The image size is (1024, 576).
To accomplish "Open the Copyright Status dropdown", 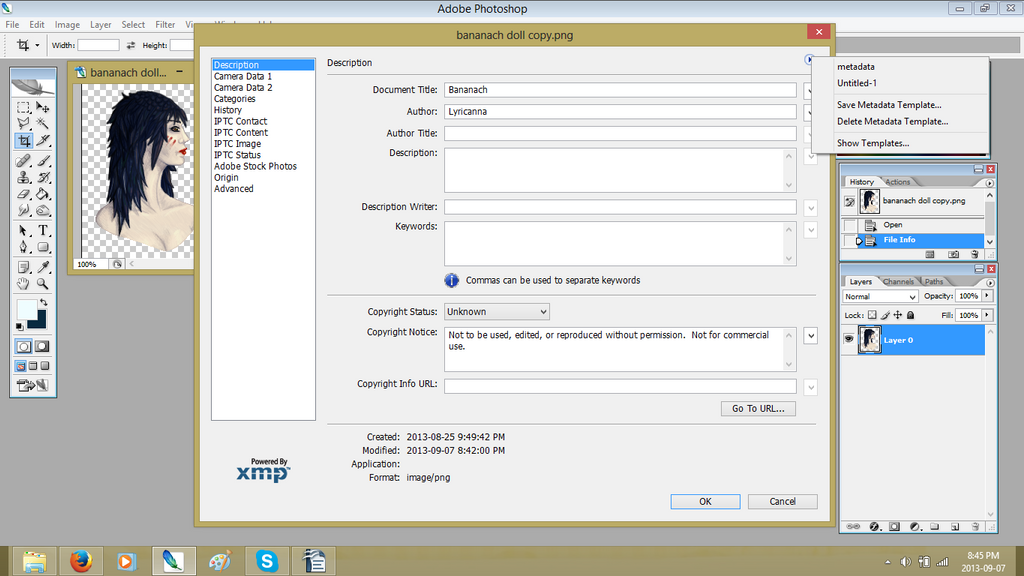I will (x=496, y=312).
